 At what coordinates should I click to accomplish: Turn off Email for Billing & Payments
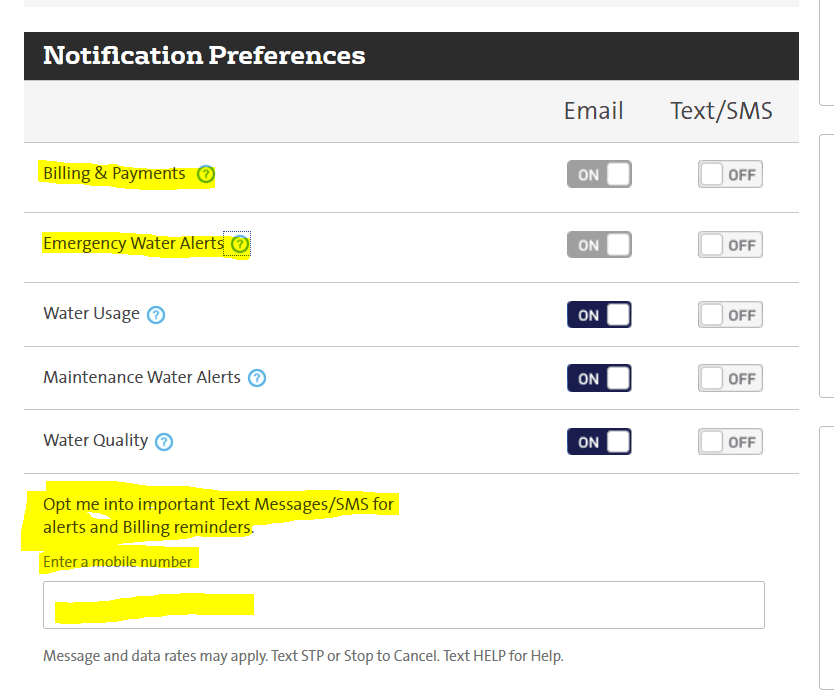coord(599,173)
